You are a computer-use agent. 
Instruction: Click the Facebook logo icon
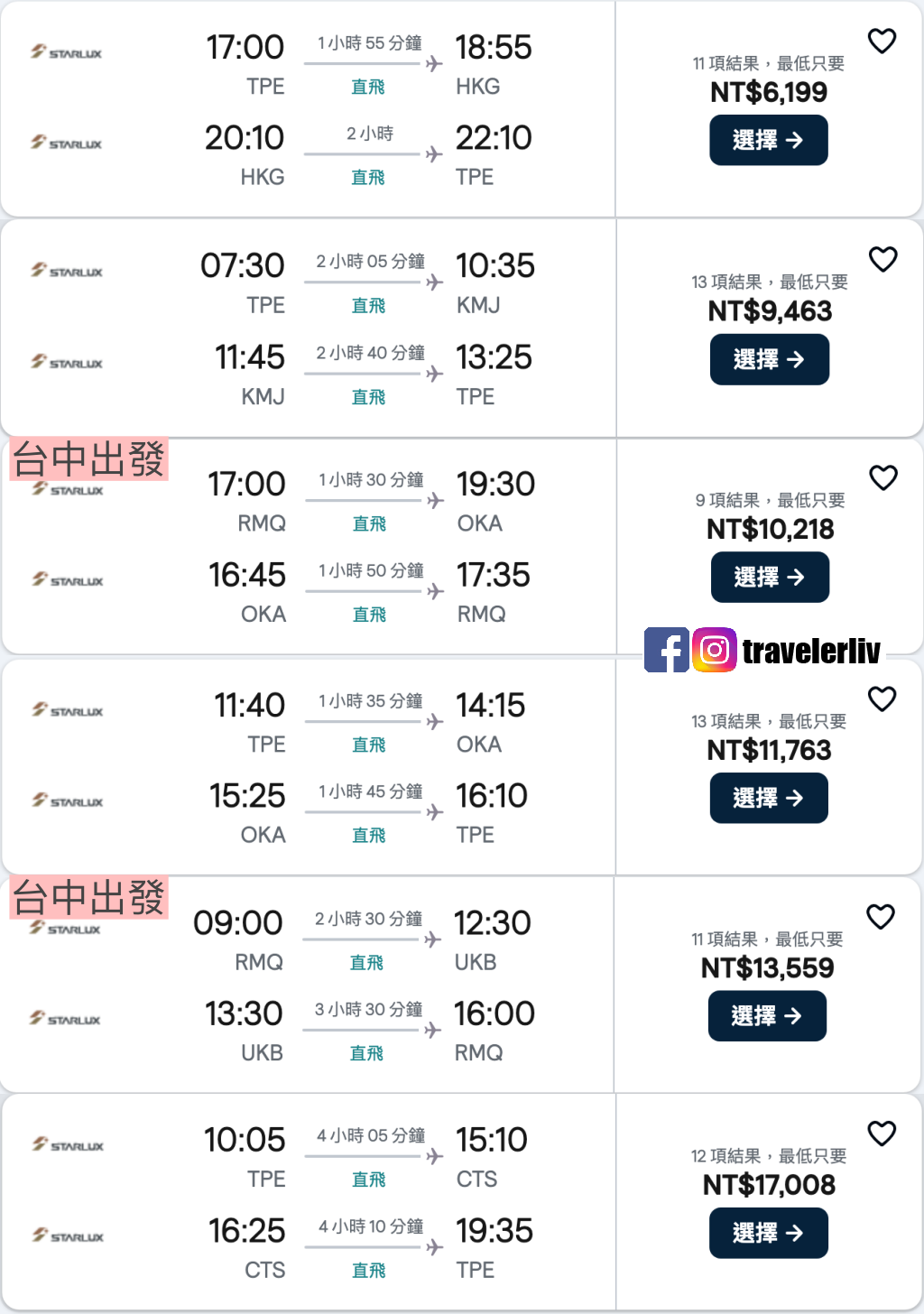pos(667,650)
